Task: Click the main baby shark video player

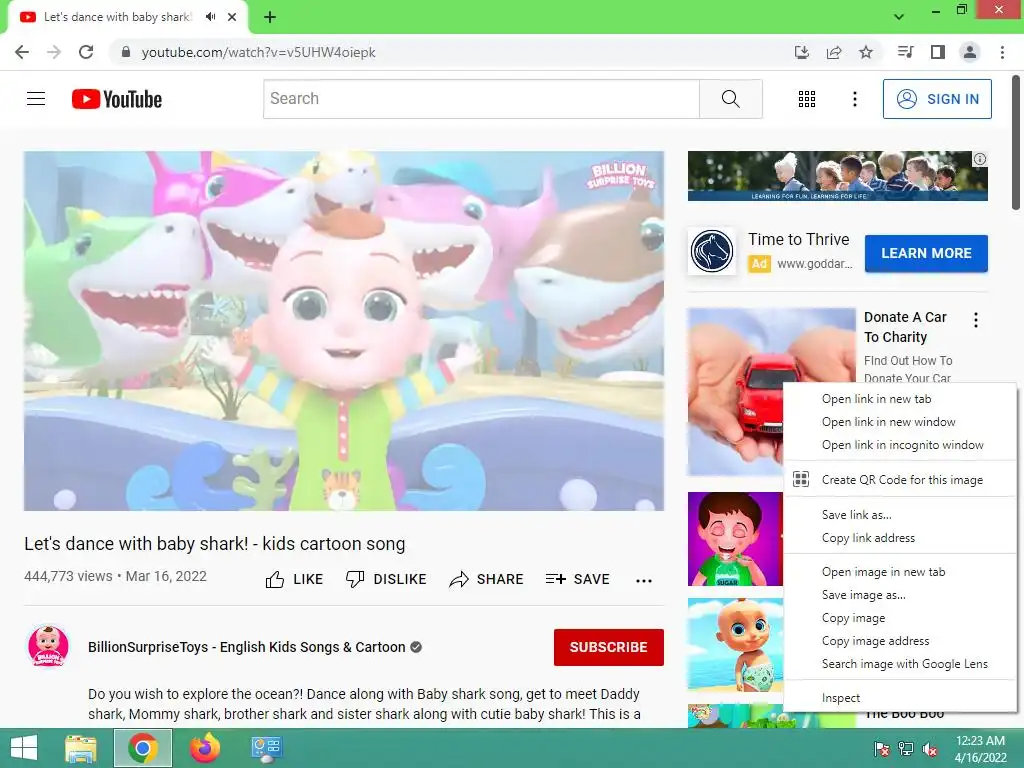Action: 344,331
